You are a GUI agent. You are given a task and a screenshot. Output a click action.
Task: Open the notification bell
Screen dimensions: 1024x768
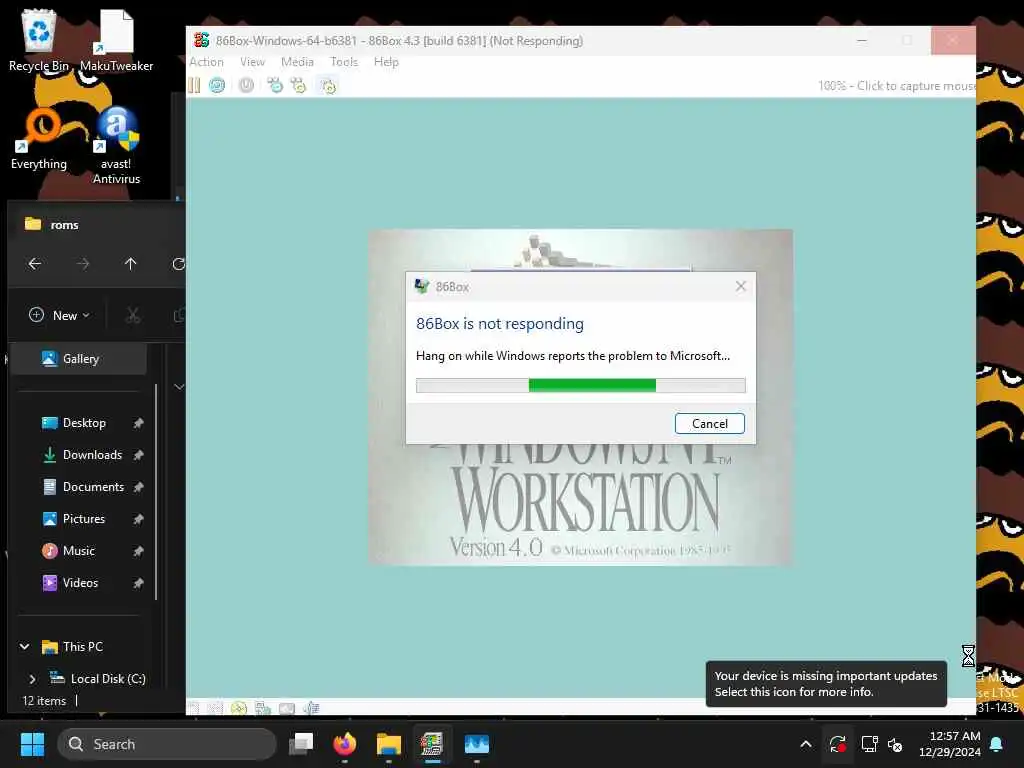(x=997, y=744)
